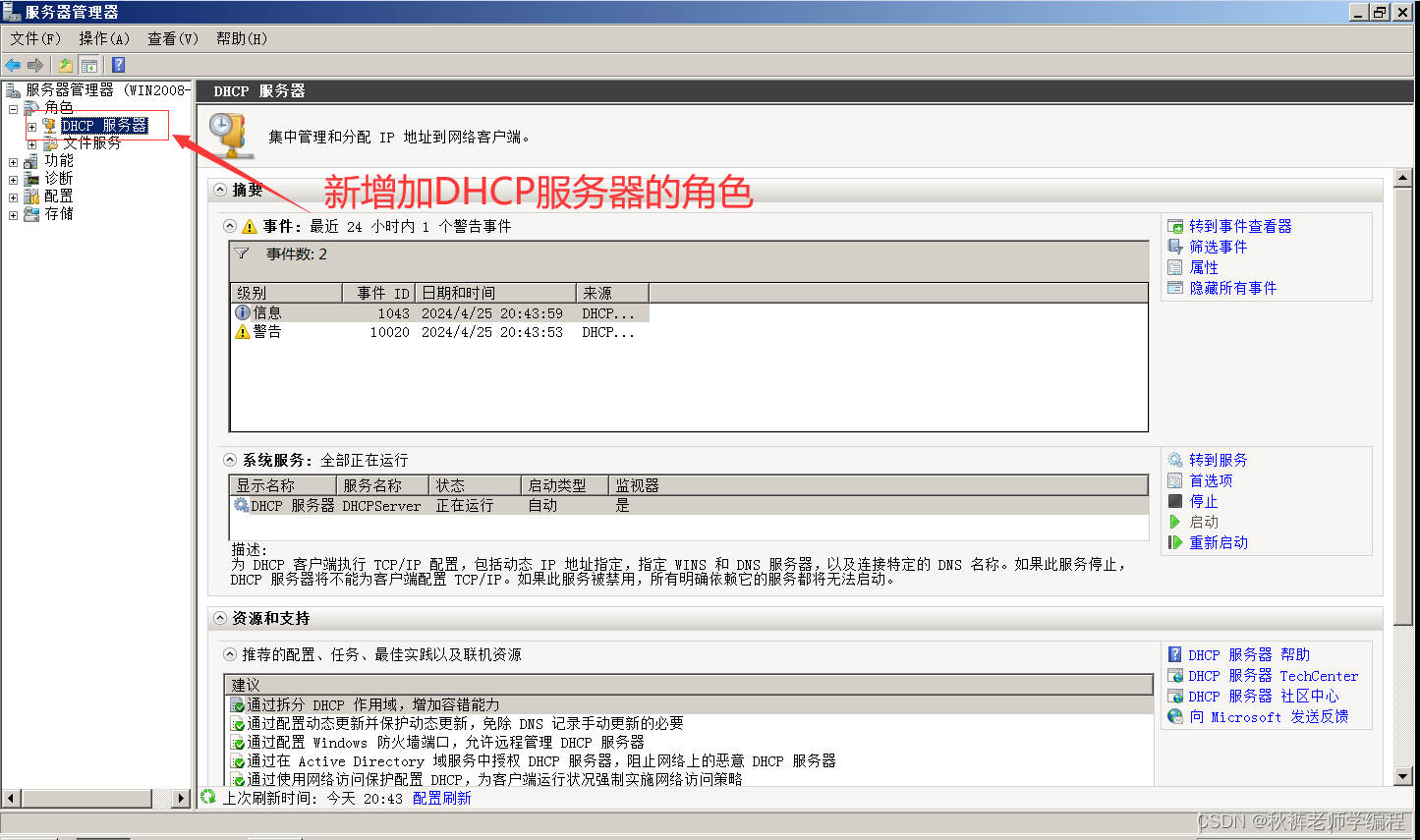Click the 隐藏所有事件 link
Viewport: 1420px width, 840px height.
1233,288
